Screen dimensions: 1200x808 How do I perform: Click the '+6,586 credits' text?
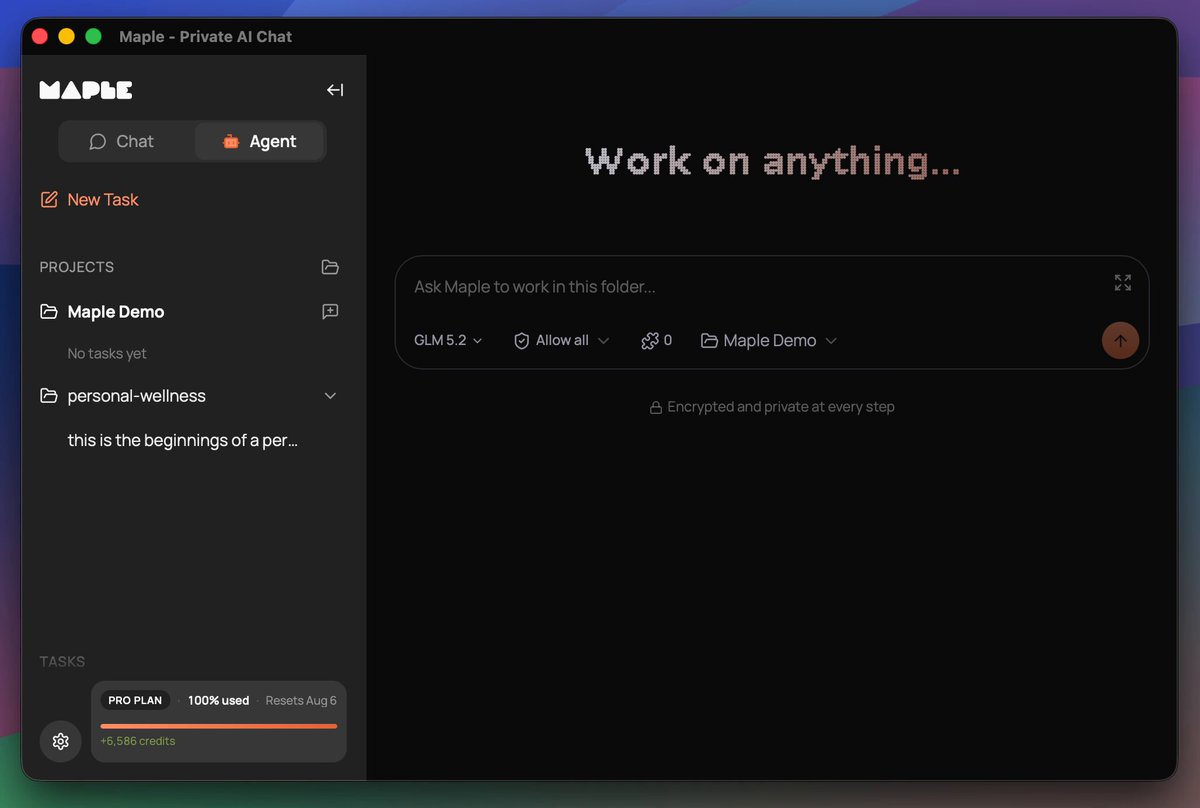(x=137, y=741)
